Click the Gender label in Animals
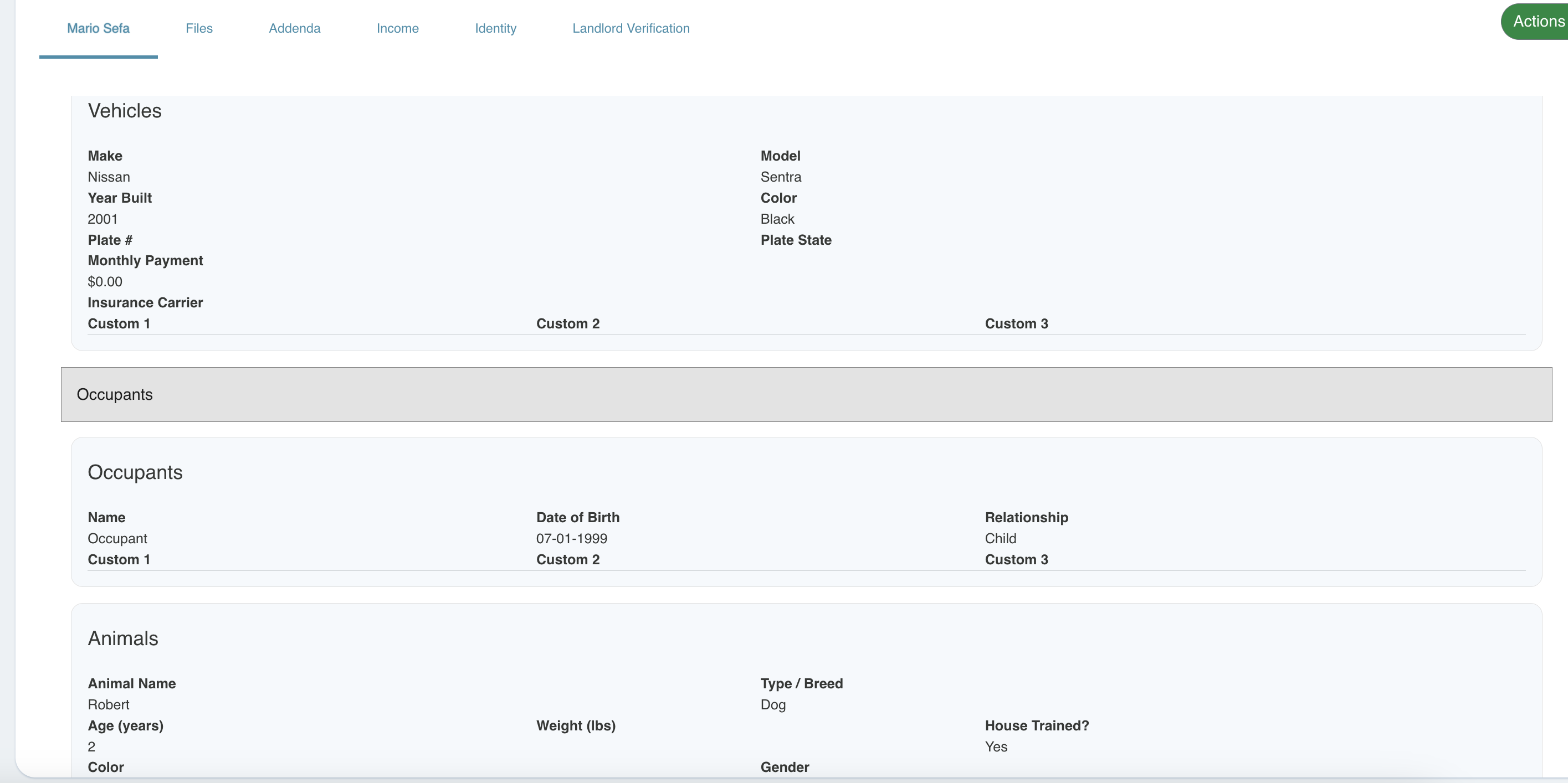1568x783 pixels. pos(785,767)
